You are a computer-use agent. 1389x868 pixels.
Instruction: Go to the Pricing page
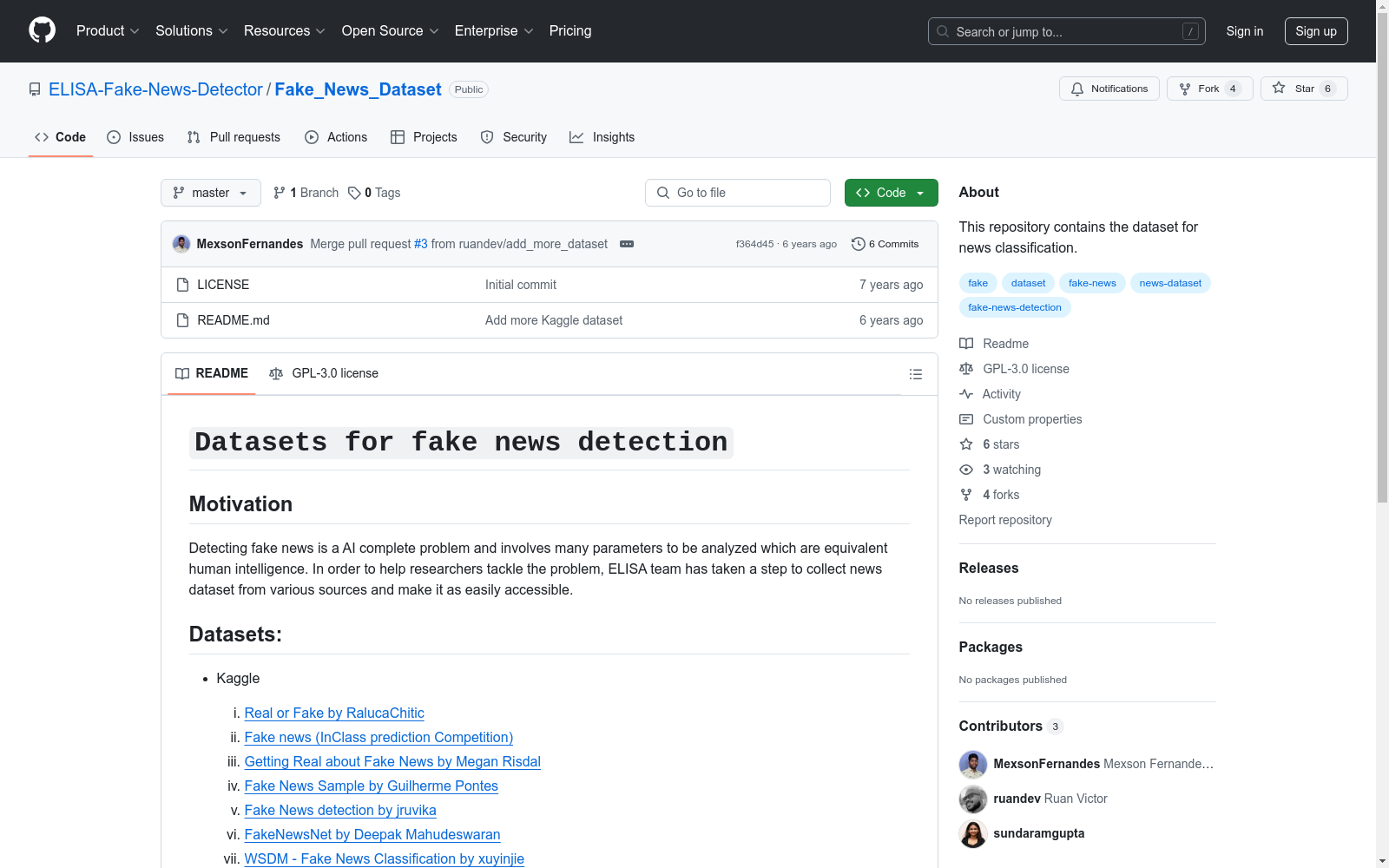(570, 30)
